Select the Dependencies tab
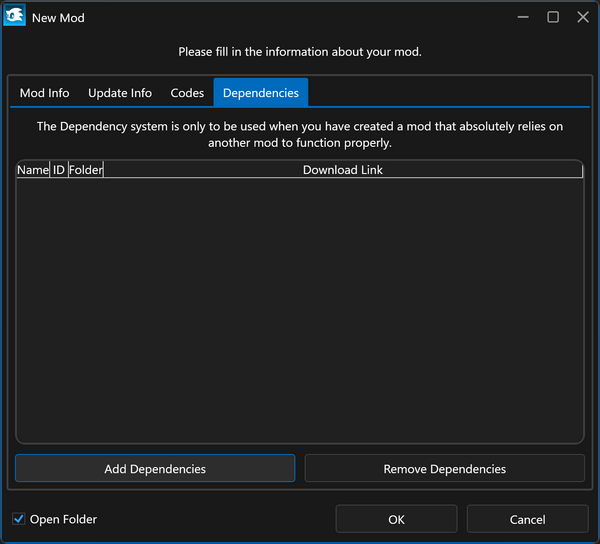The height and width of the screenshot is (544, 600). click(260, 93)
